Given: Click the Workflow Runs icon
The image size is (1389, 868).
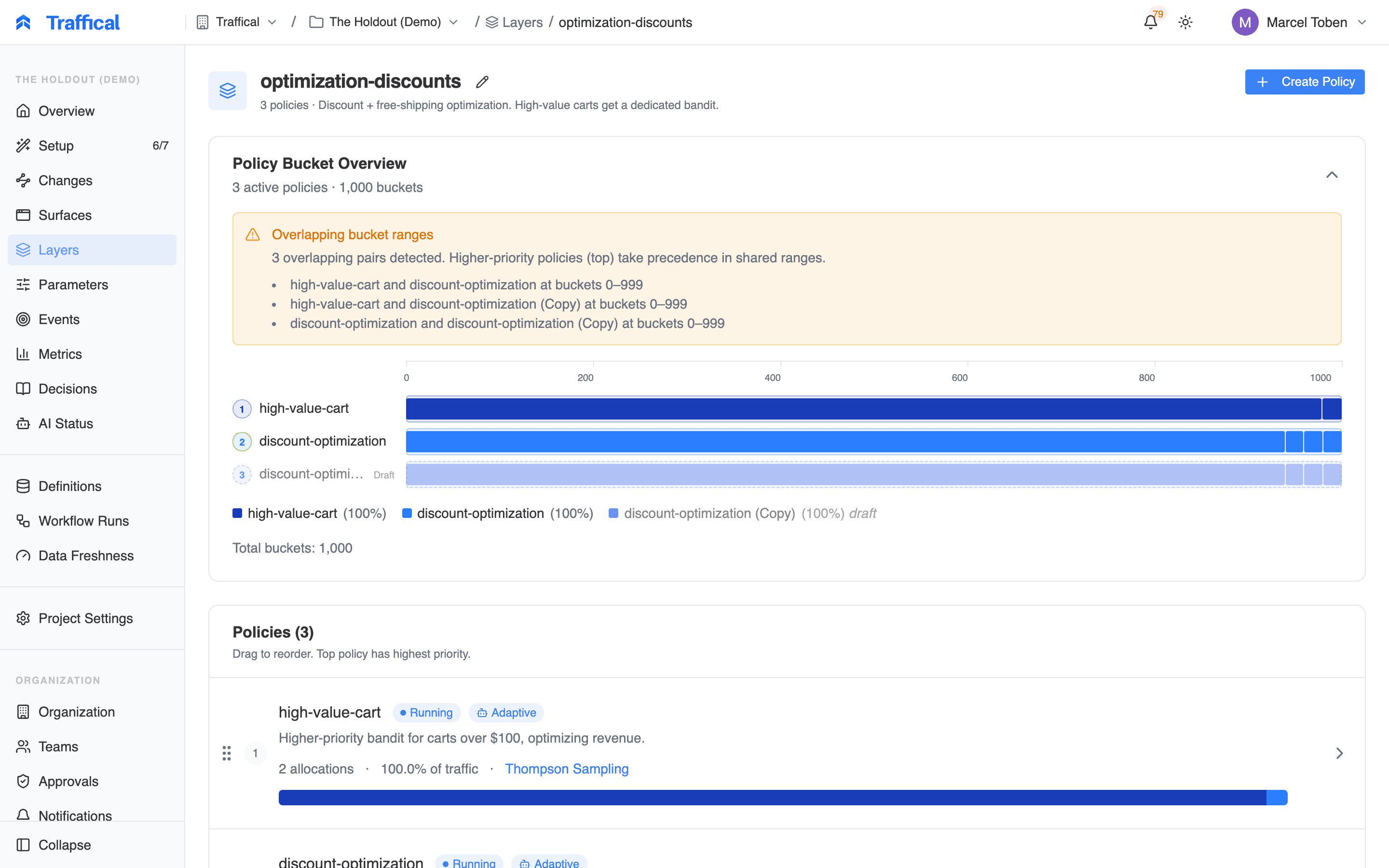Looking at the screenshot, I should 23,521.
